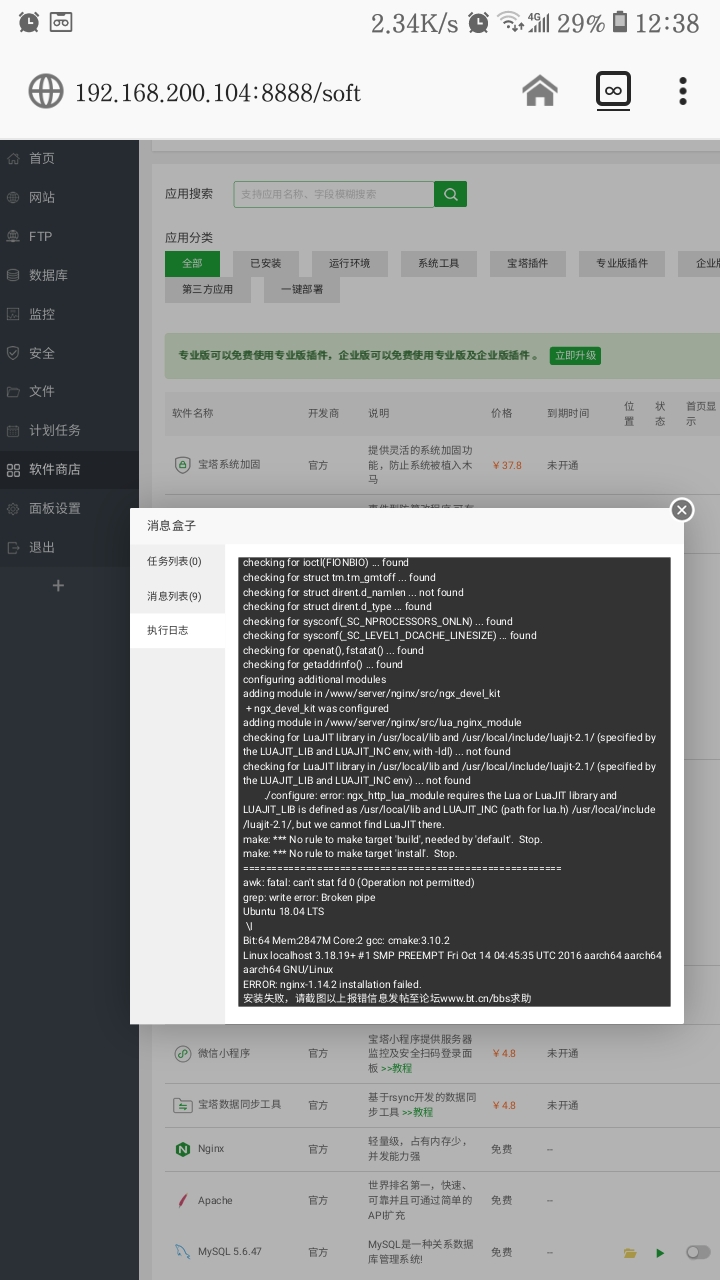Click the 立即升级 upgrade button

[575, 355]
